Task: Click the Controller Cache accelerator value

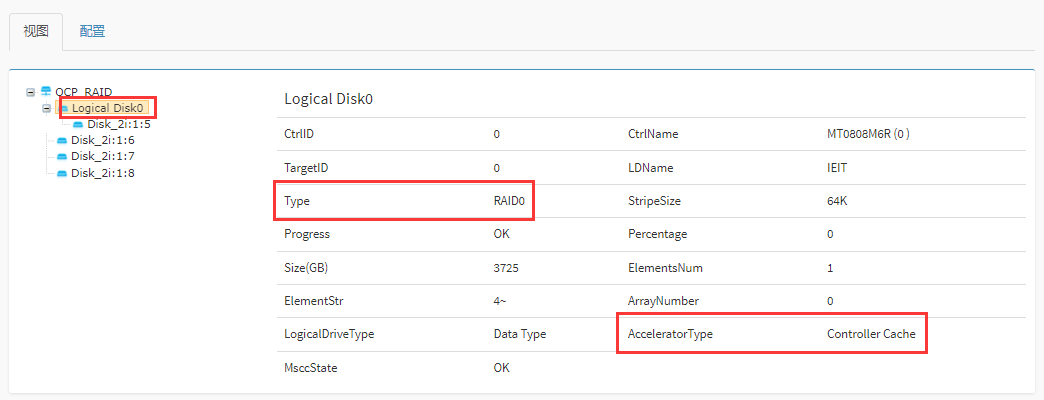Action: [871, 334]
